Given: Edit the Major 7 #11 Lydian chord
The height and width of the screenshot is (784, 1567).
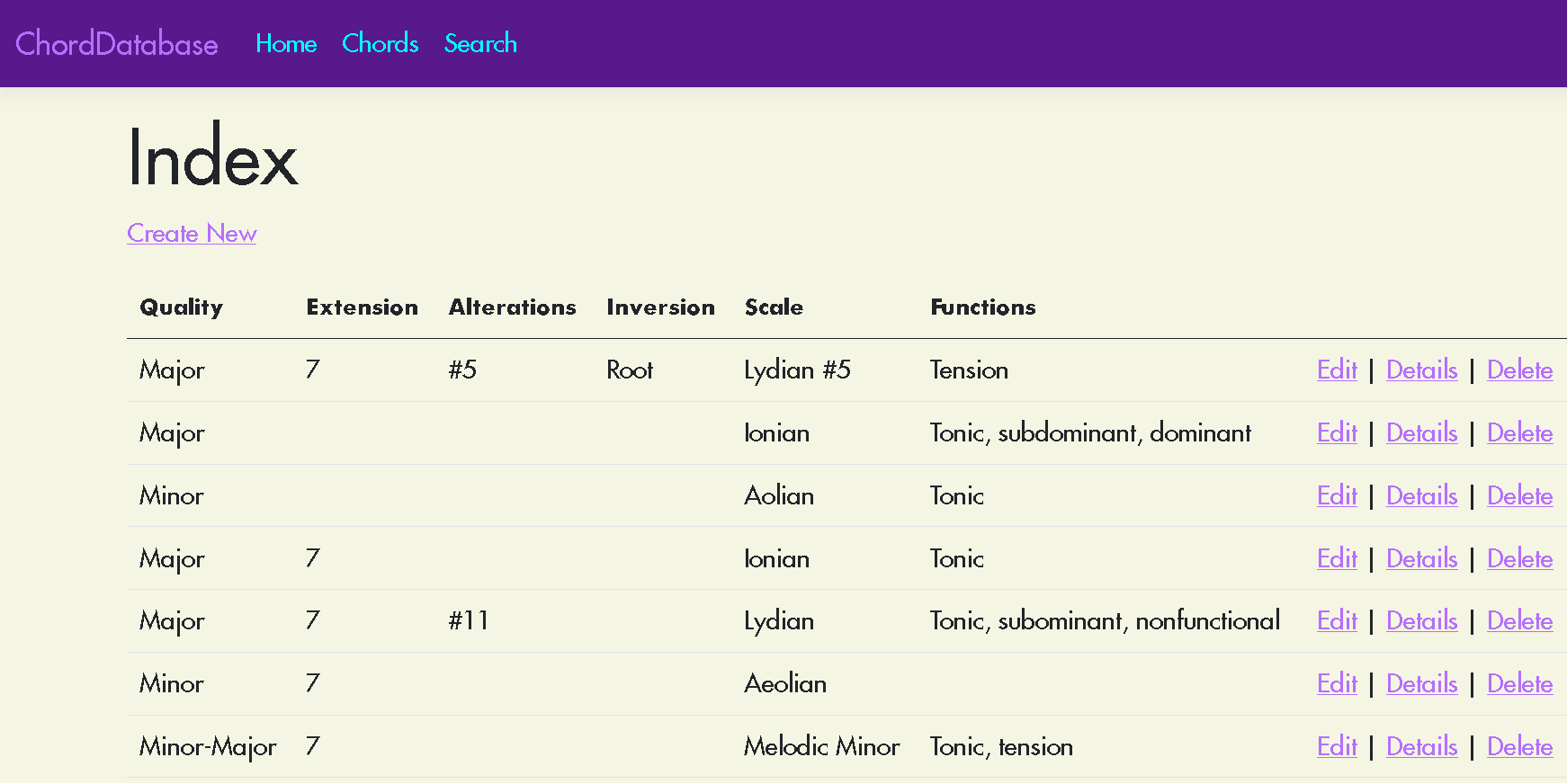Looking at the screenshot, I should point(1337,620).
